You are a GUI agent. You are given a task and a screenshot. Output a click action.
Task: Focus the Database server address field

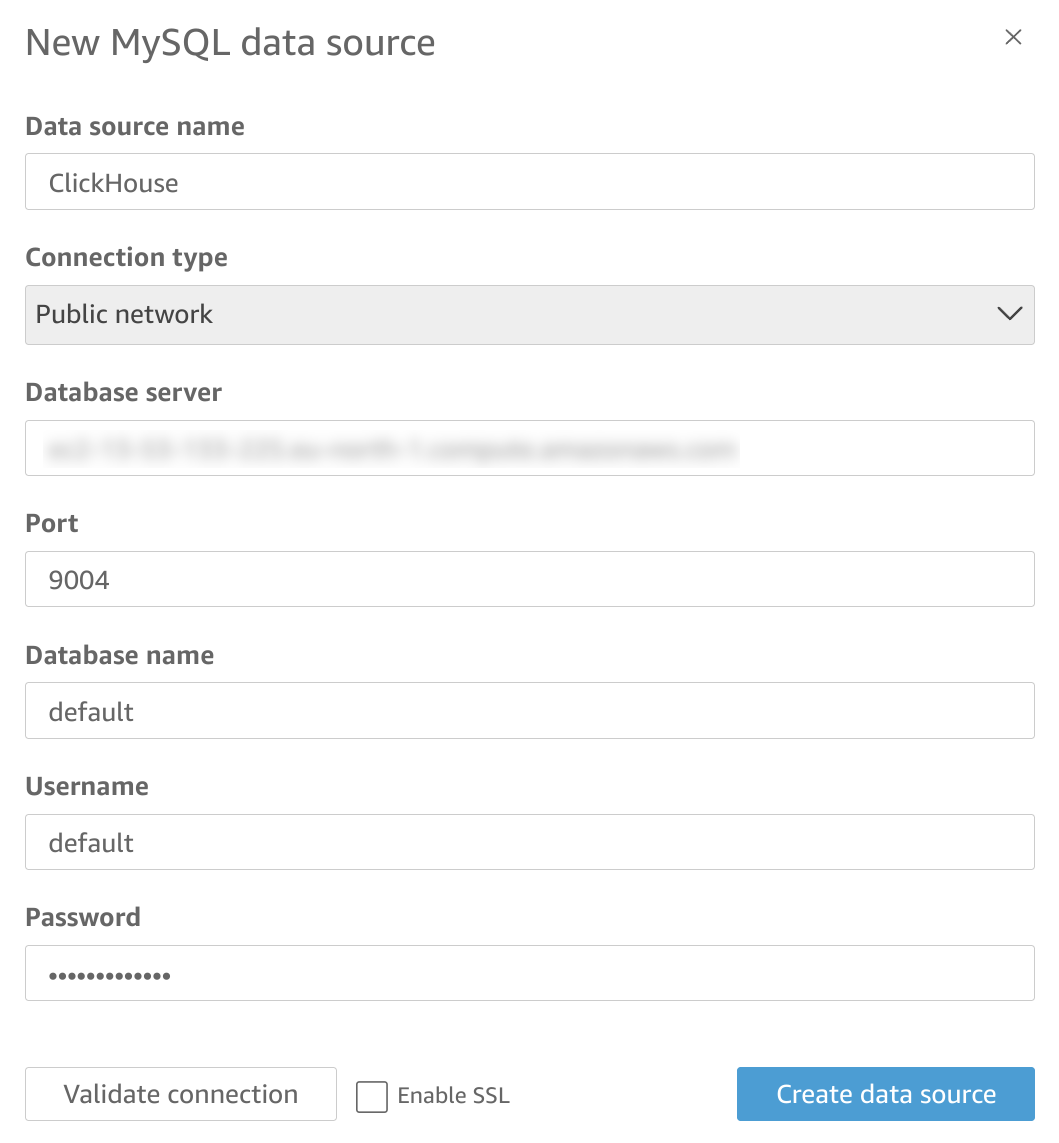(529, 448)
